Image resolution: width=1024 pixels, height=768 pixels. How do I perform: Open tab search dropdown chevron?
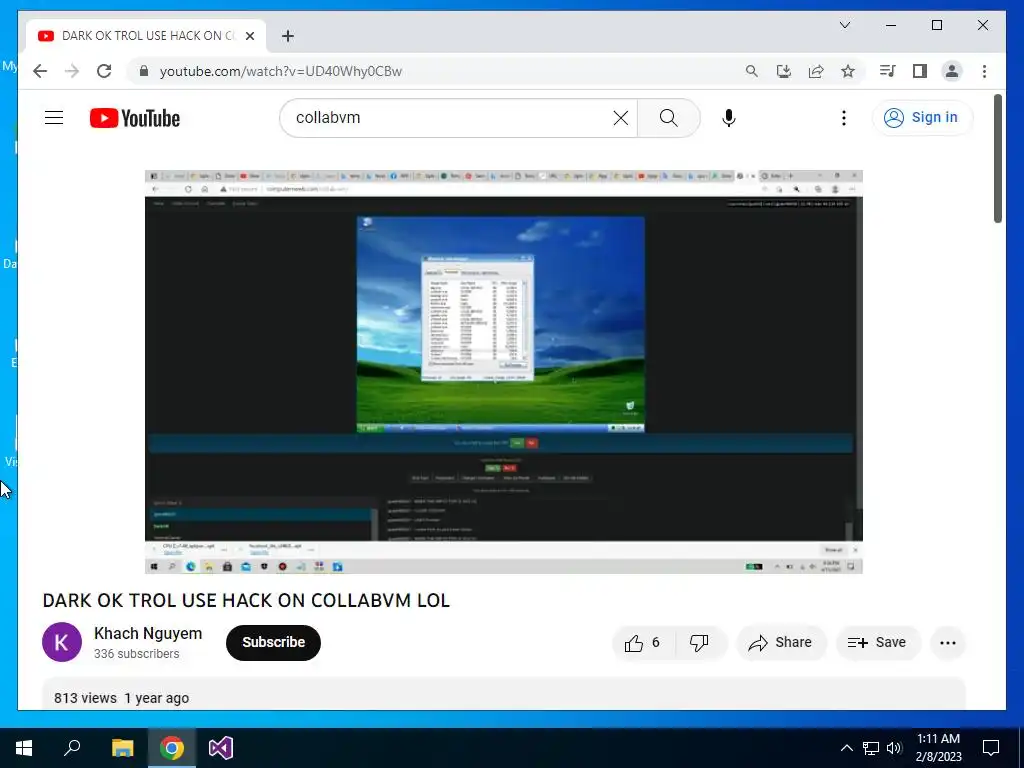pyautogui.click(x=844, y=25)
